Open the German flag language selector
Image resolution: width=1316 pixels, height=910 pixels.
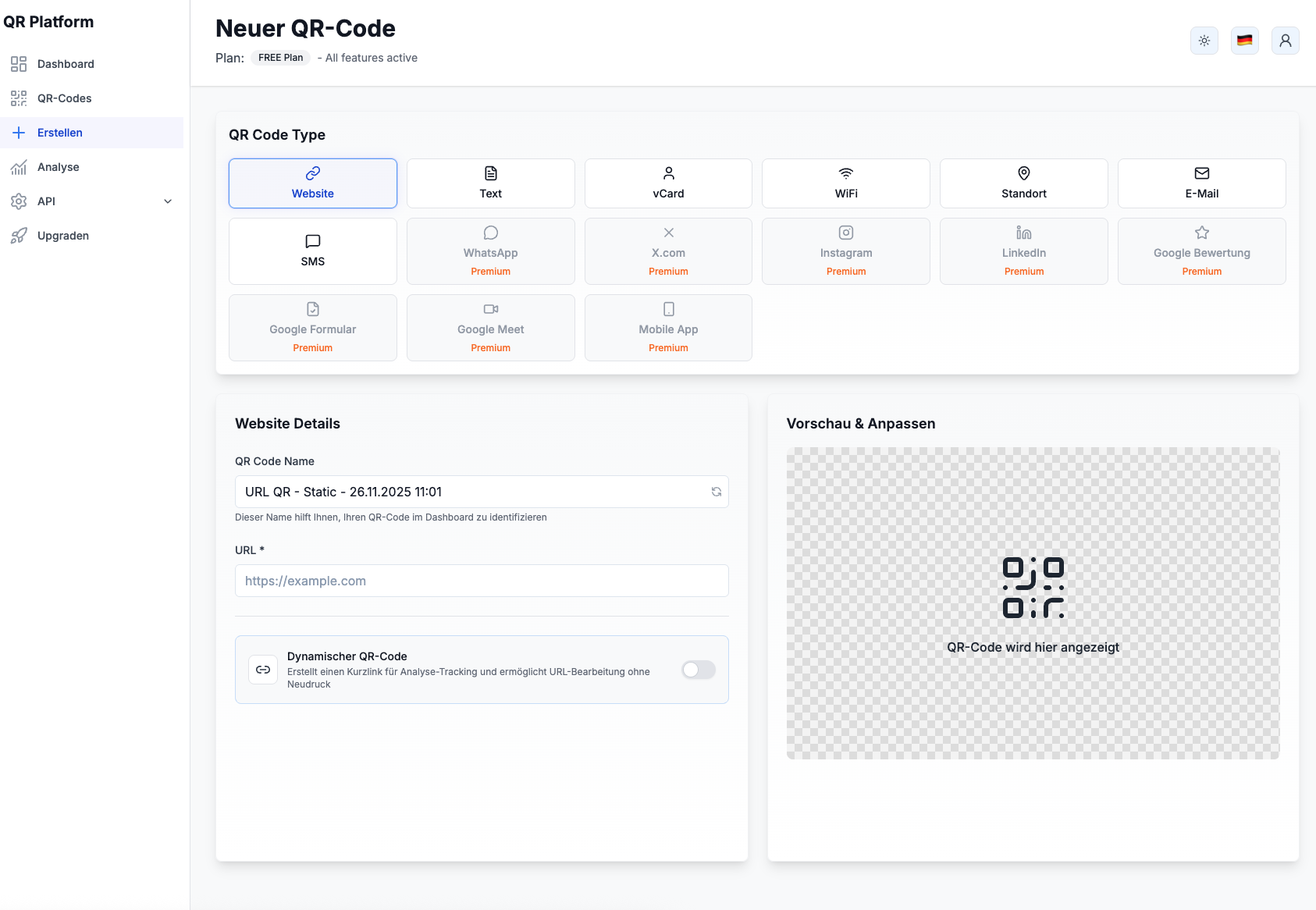pyautogui.click(x=1245, y=41)
